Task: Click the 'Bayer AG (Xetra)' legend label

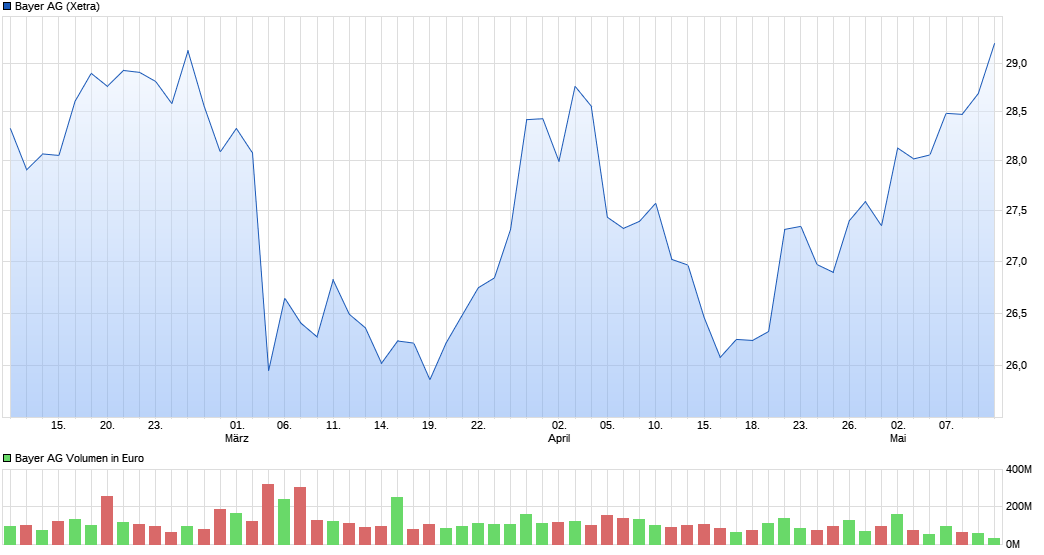Action: pos(57,7)
